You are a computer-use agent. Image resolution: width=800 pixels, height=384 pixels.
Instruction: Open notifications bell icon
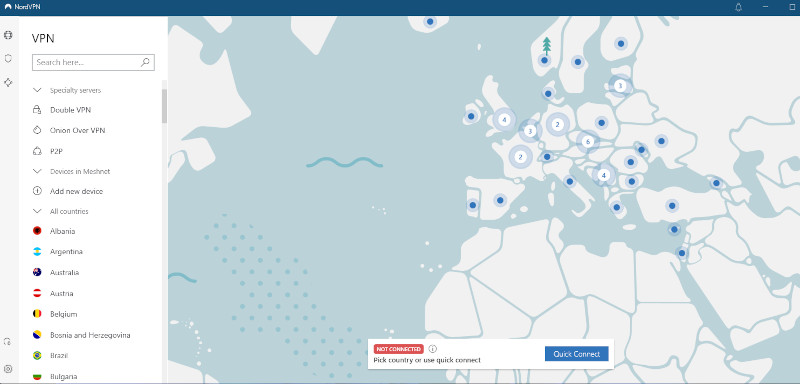pyautogui.click(x=738, y=7)
